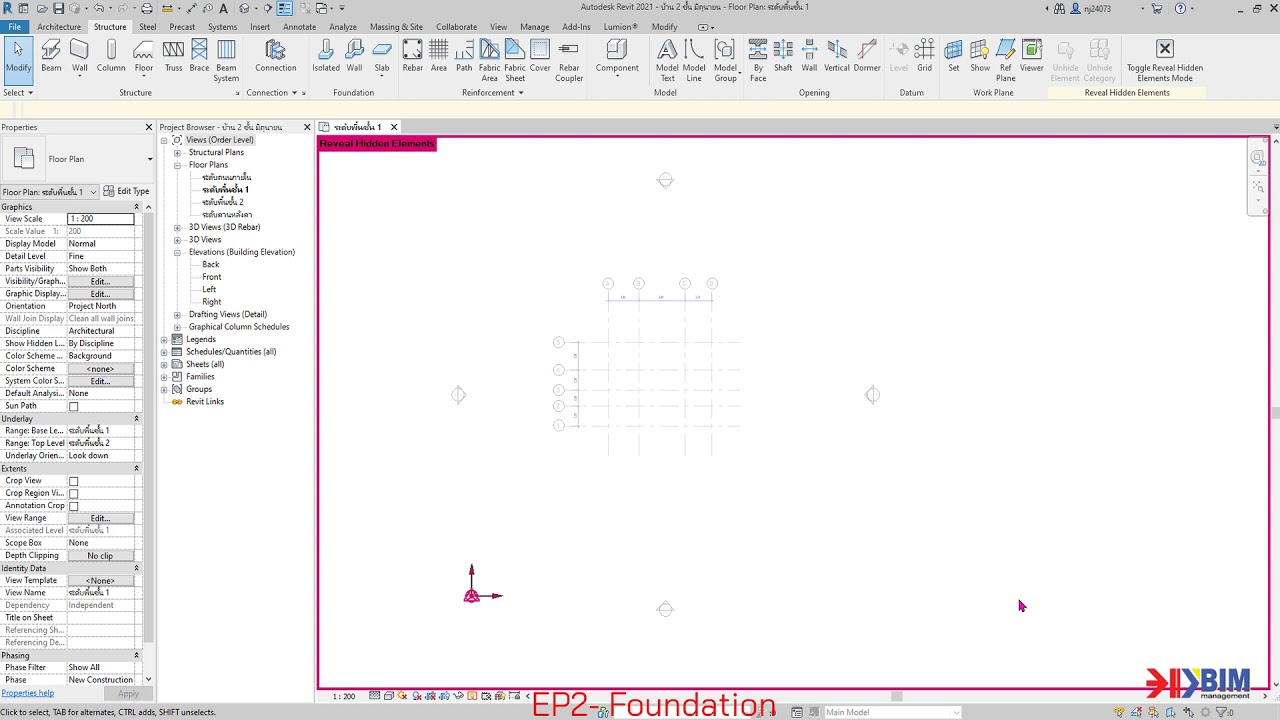Create an opening By Face
This screenshot has width=1280, height=720.
[x=758, y=61]
